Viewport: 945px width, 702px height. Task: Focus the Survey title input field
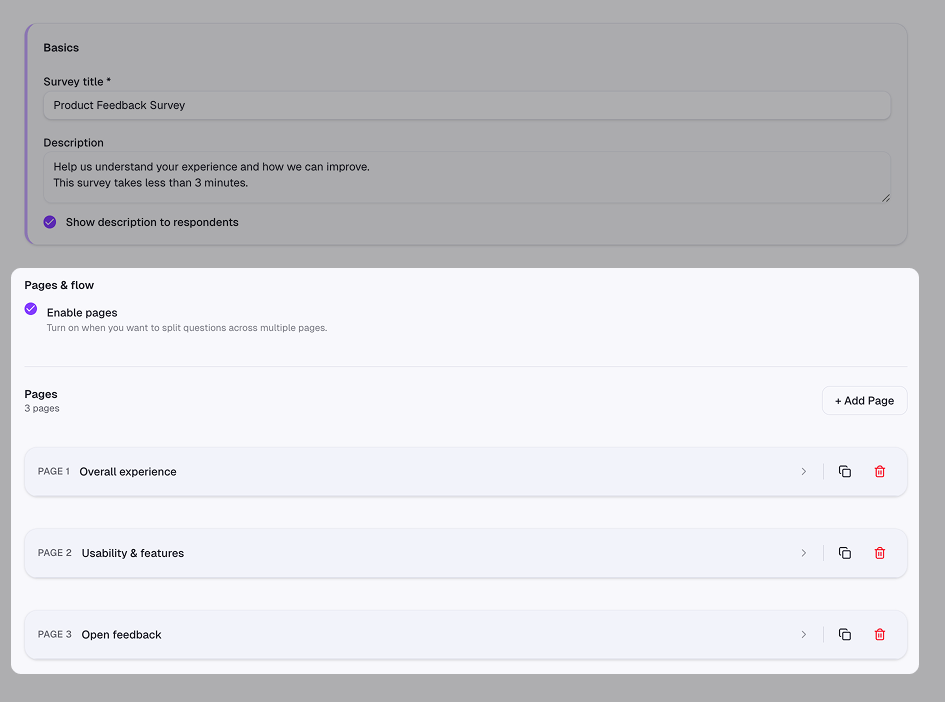(466, 105)
